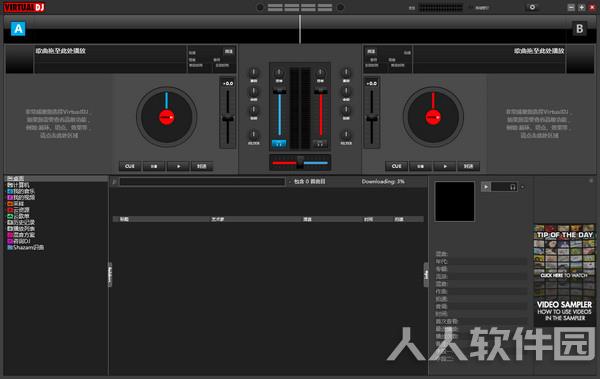Click deck A FILTER knob
600x379 pixels.
(x=254, y=134)
